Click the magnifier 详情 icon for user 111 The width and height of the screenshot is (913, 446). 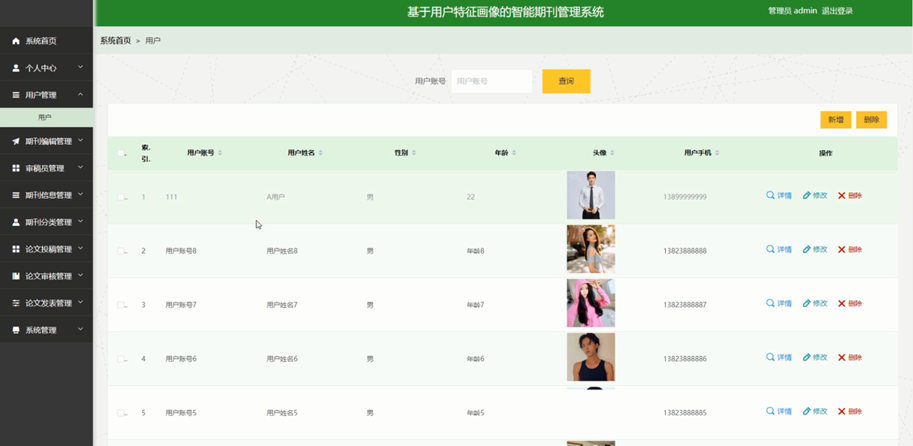(771, 196)
